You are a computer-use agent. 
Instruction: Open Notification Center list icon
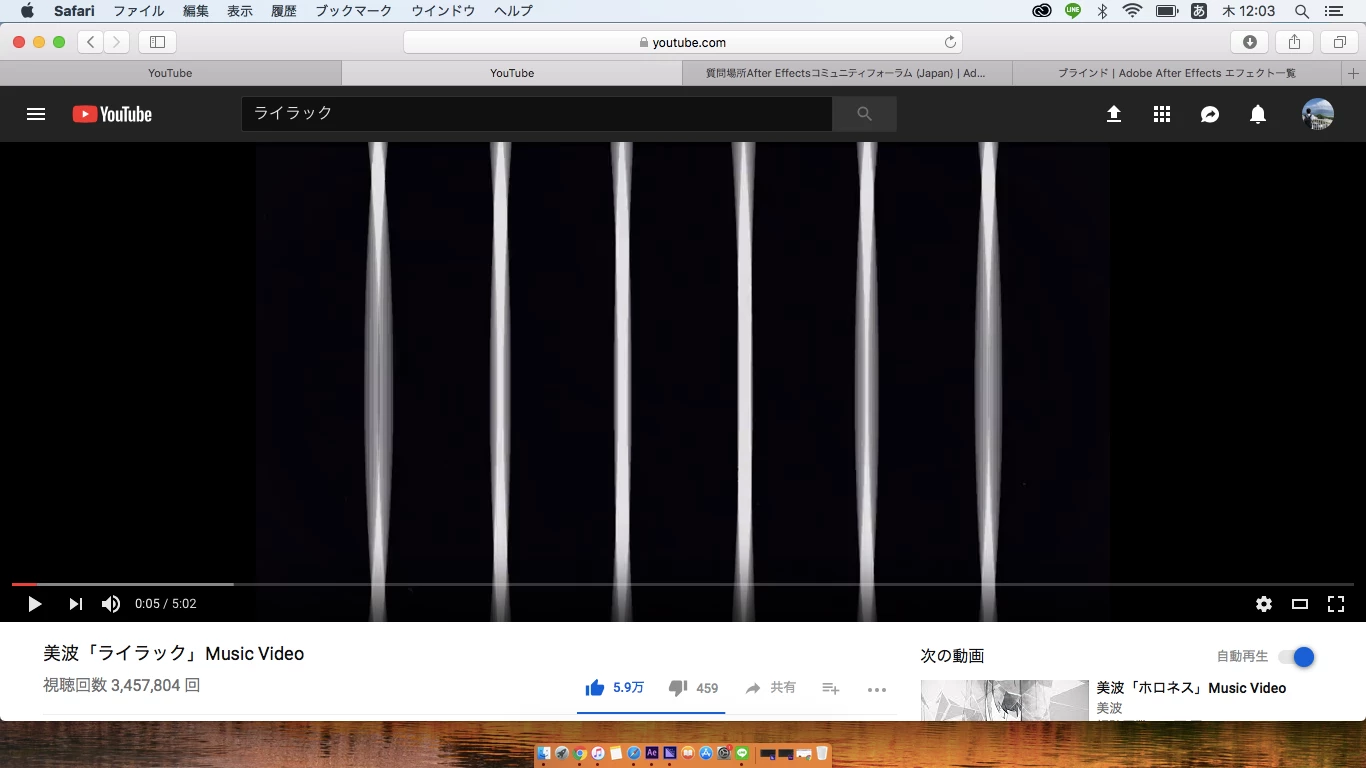coord(1332,11)
